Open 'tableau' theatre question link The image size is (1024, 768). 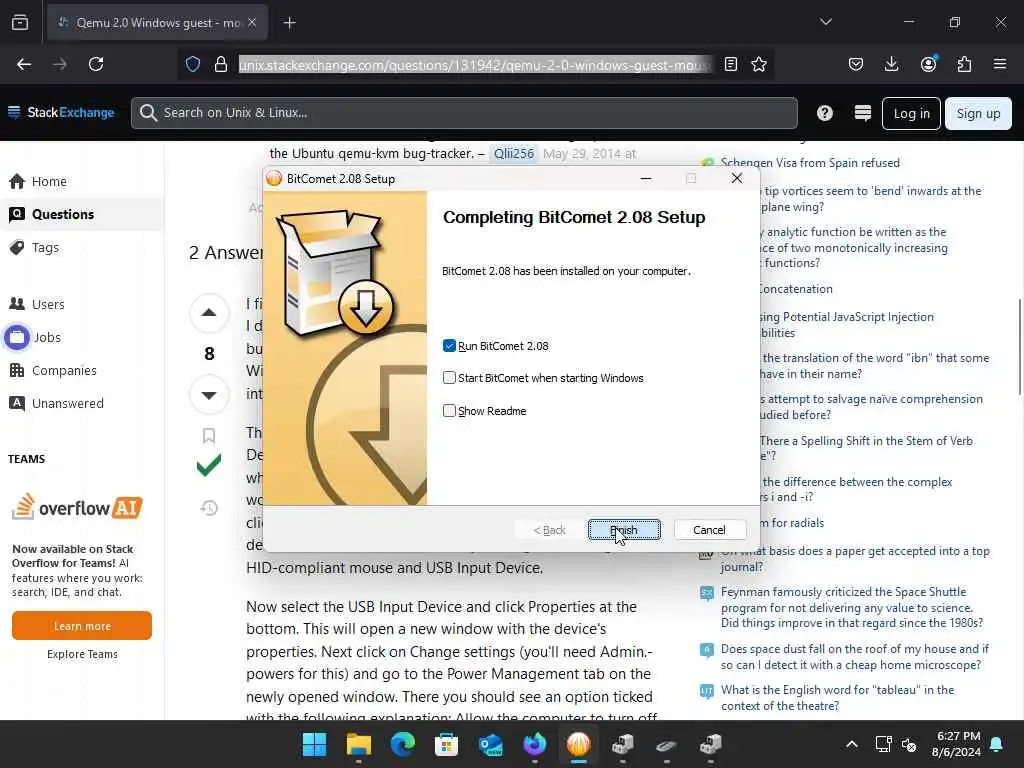pos(837,697)
